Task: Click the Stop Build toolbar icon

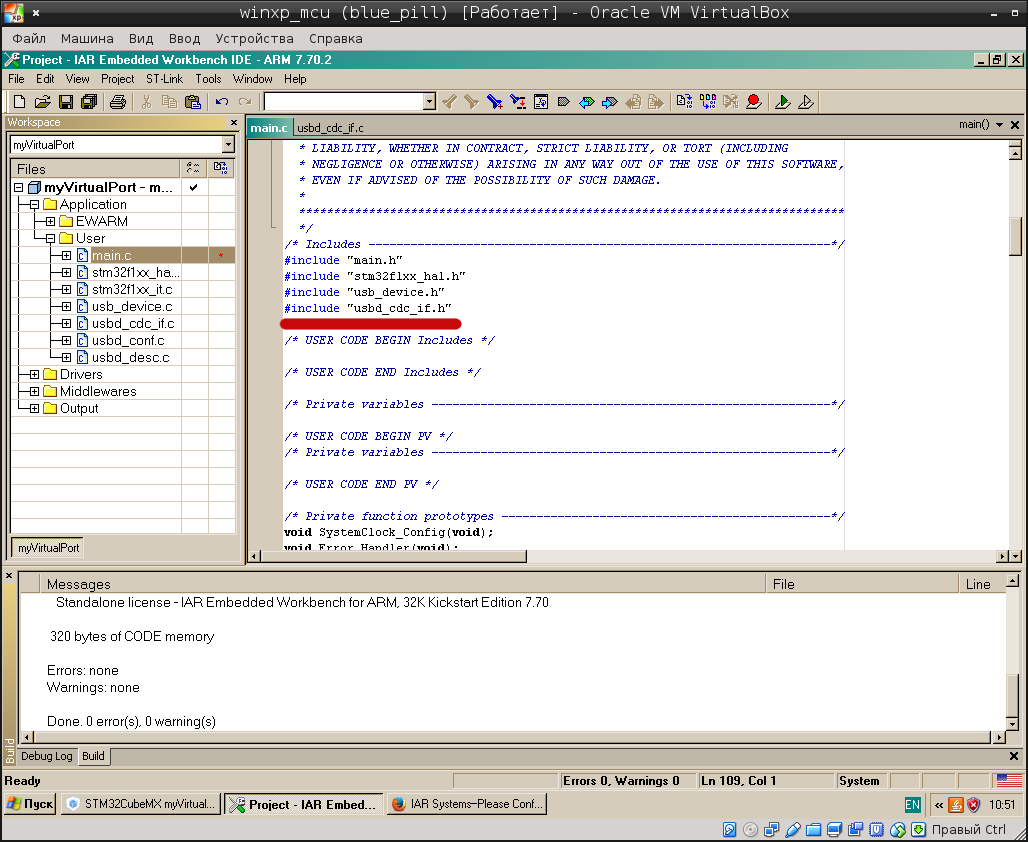Action: (730, 102)
